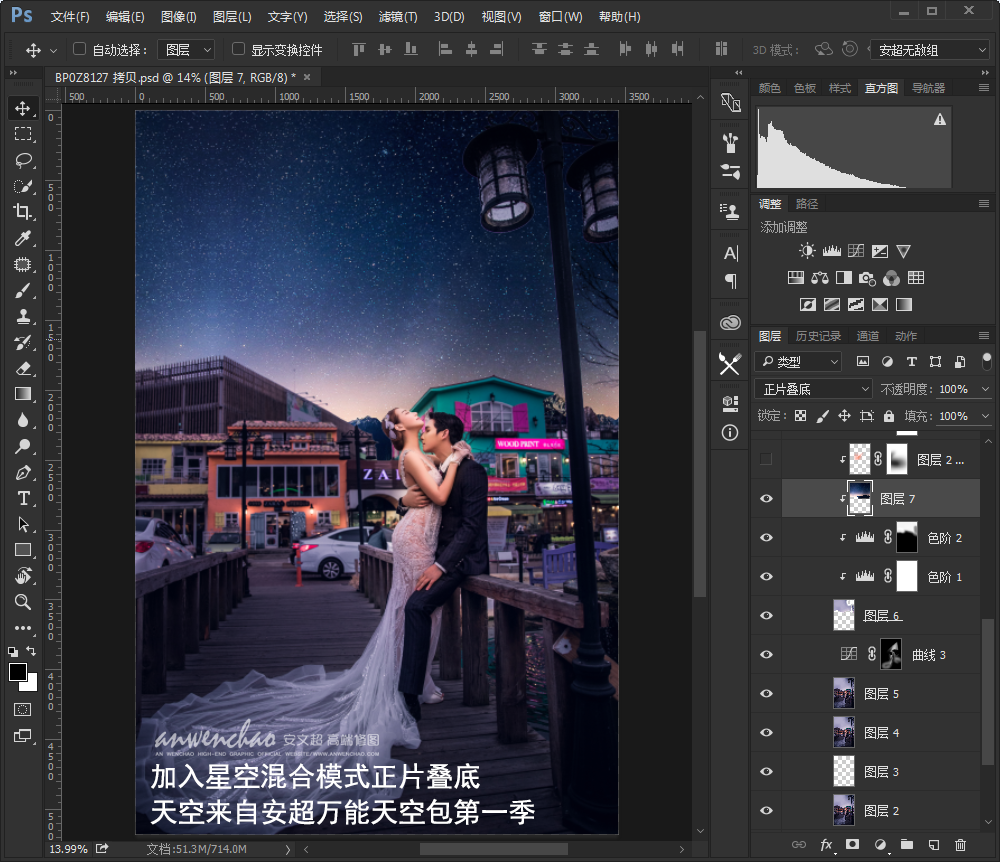Hide 曲线 3 layer

tap(767, 654)
